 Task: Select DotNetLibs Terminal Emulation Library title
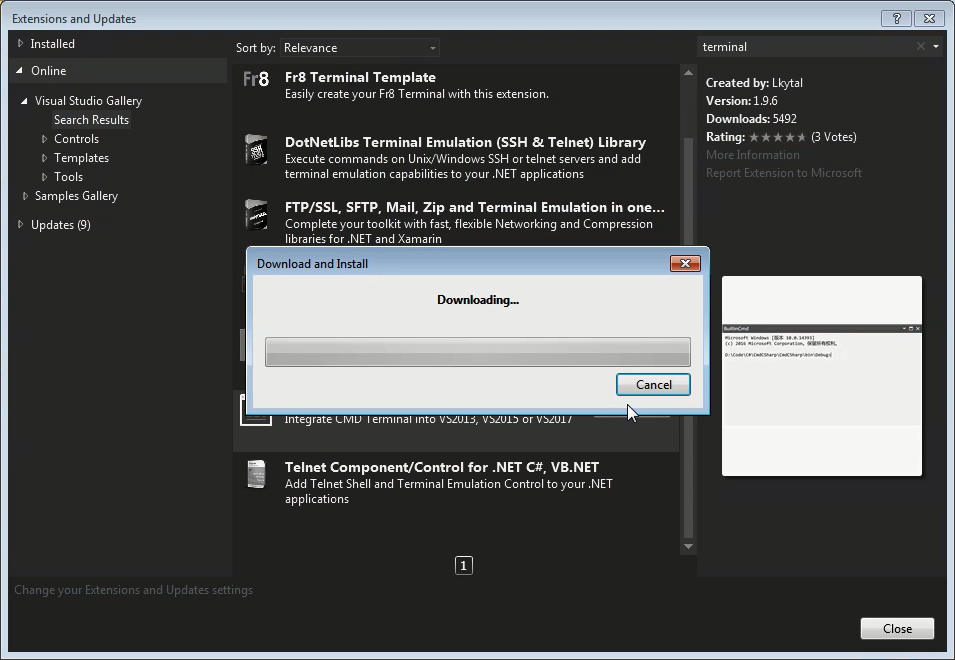click(x=465, y=142)
